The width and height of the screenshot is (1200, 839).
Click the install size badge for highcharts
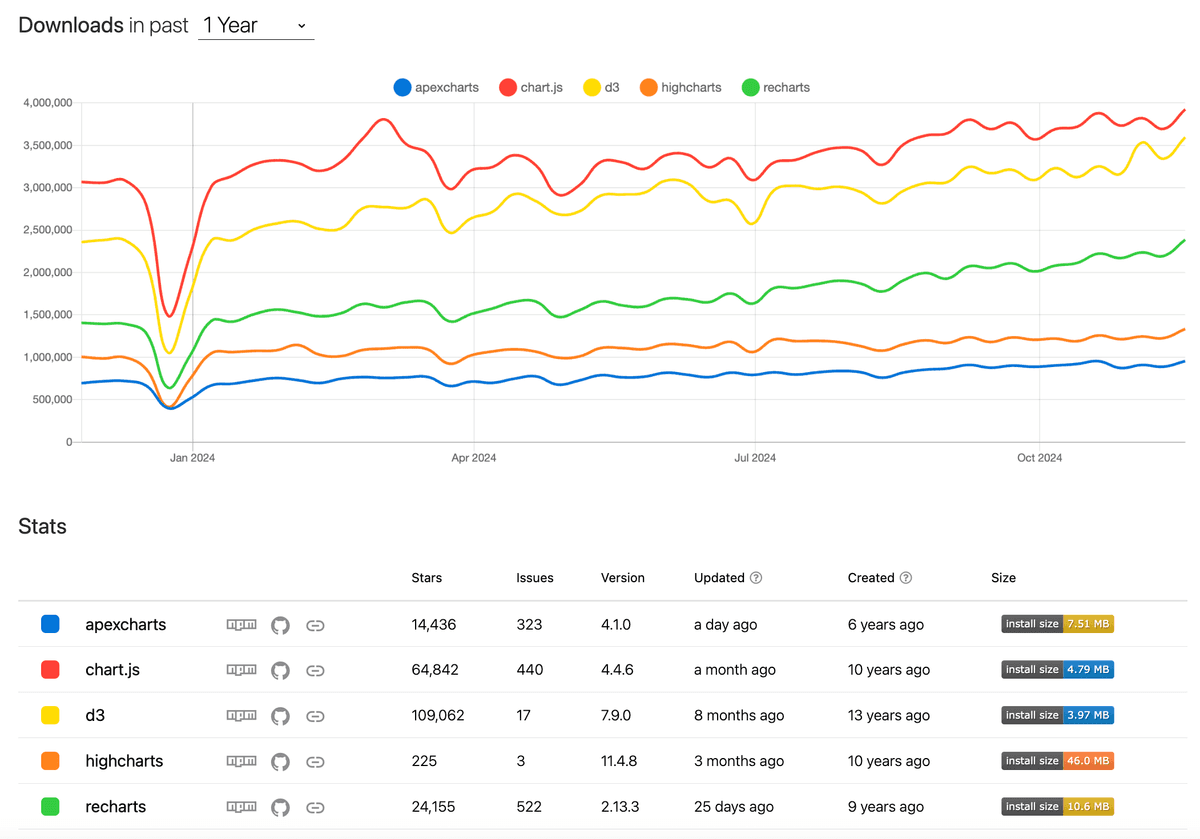click(1057, 761)
